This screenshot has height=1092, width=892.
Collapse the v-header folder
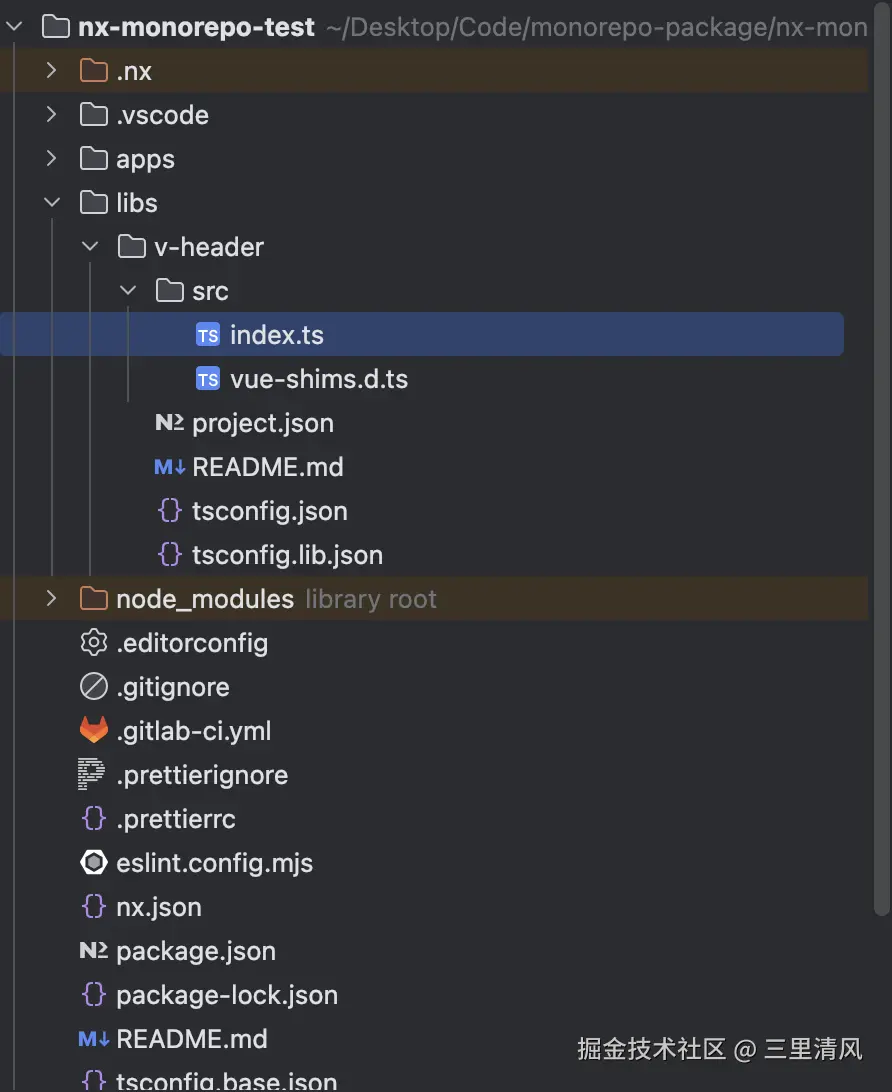coord(90,247)
